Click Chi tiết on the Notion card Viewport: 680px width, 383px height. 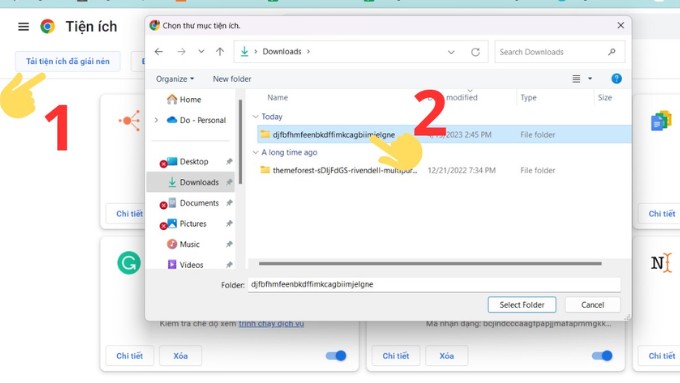[x=662, y=356]
